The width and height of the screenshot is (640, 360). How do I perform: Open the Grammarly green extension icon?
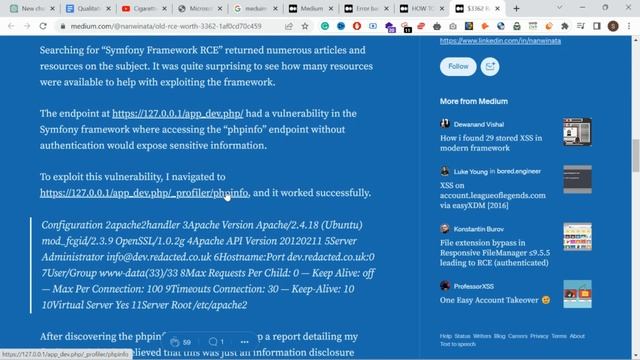(x=325, y=26)
